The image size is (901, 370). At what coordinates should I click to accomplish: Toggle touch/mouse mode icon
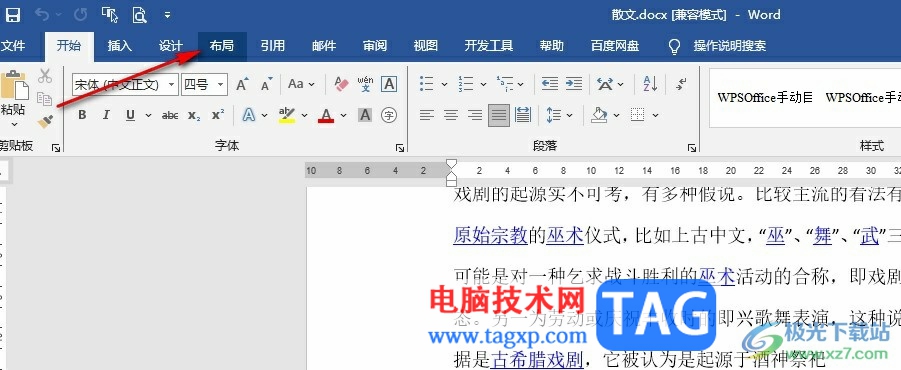[109, 15]
